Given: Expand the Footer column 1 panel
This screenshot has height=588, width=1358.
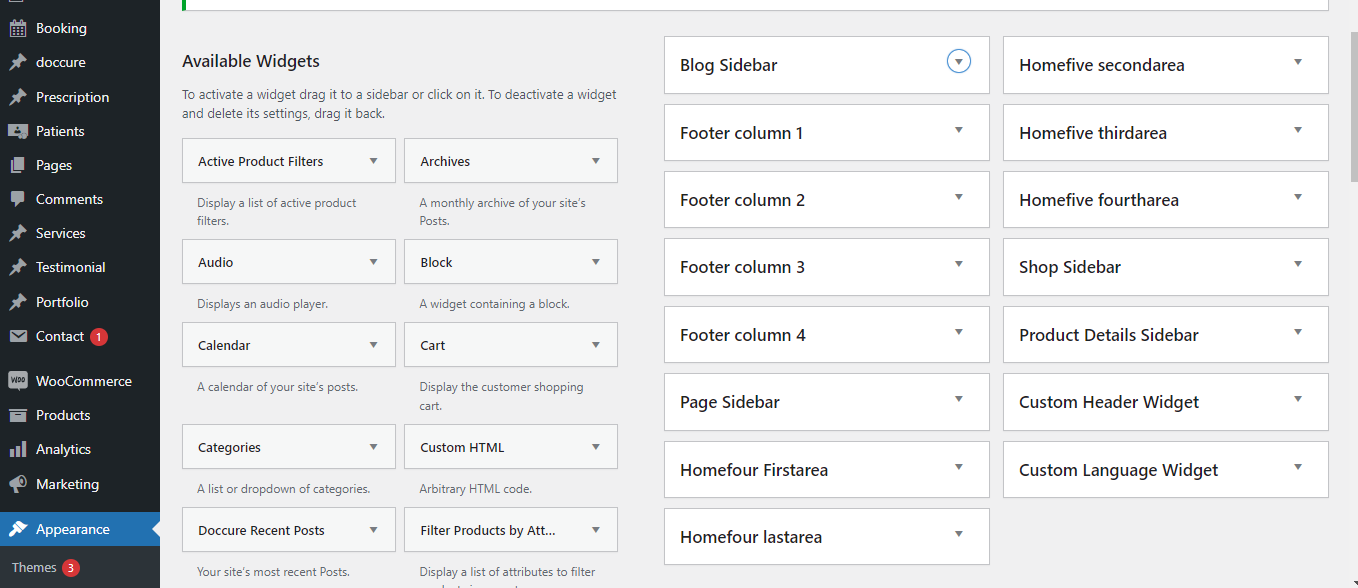Looking at the screenshot, I should coord(958,130).
